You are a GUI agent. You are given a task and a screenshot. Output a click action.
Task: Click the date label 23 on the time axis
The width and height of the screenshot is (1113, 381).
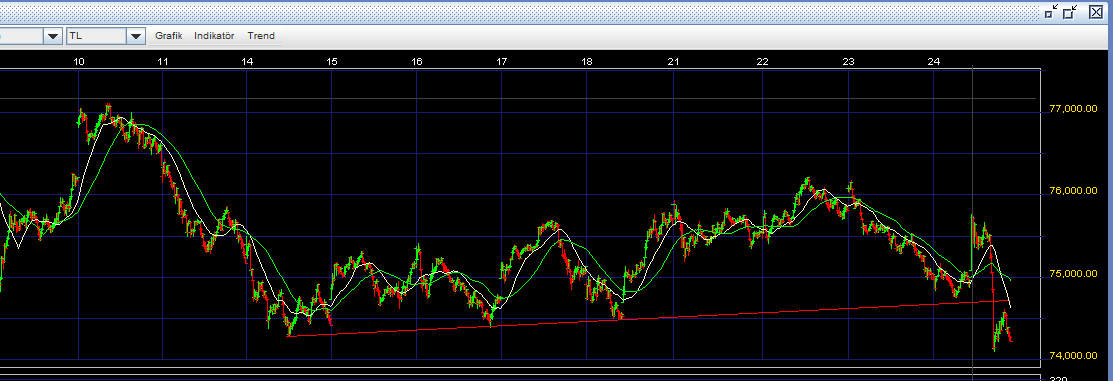coord(848,62)
